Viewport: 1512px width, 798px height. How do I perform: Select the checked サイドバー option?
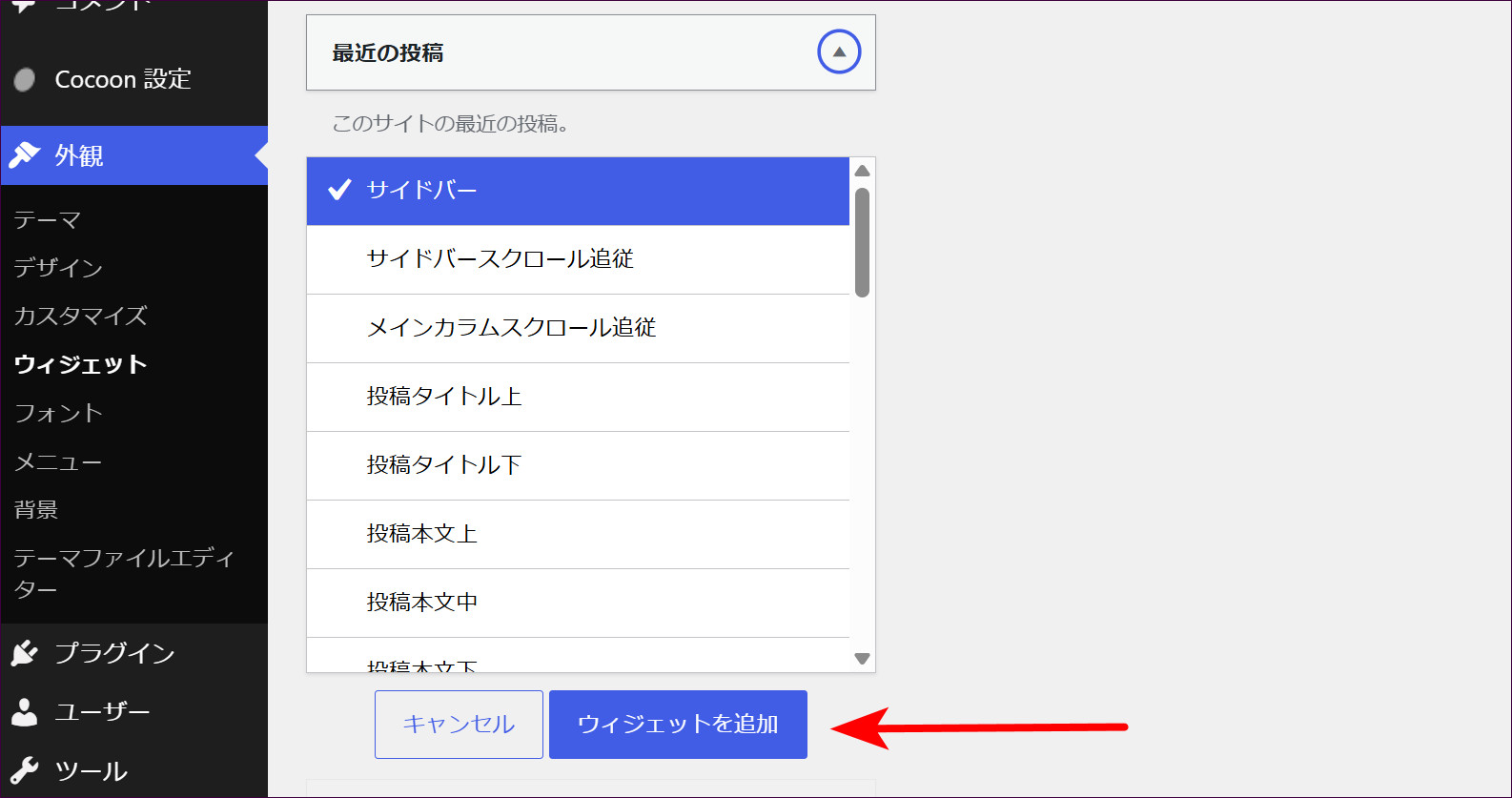click(x=578, y=191)
